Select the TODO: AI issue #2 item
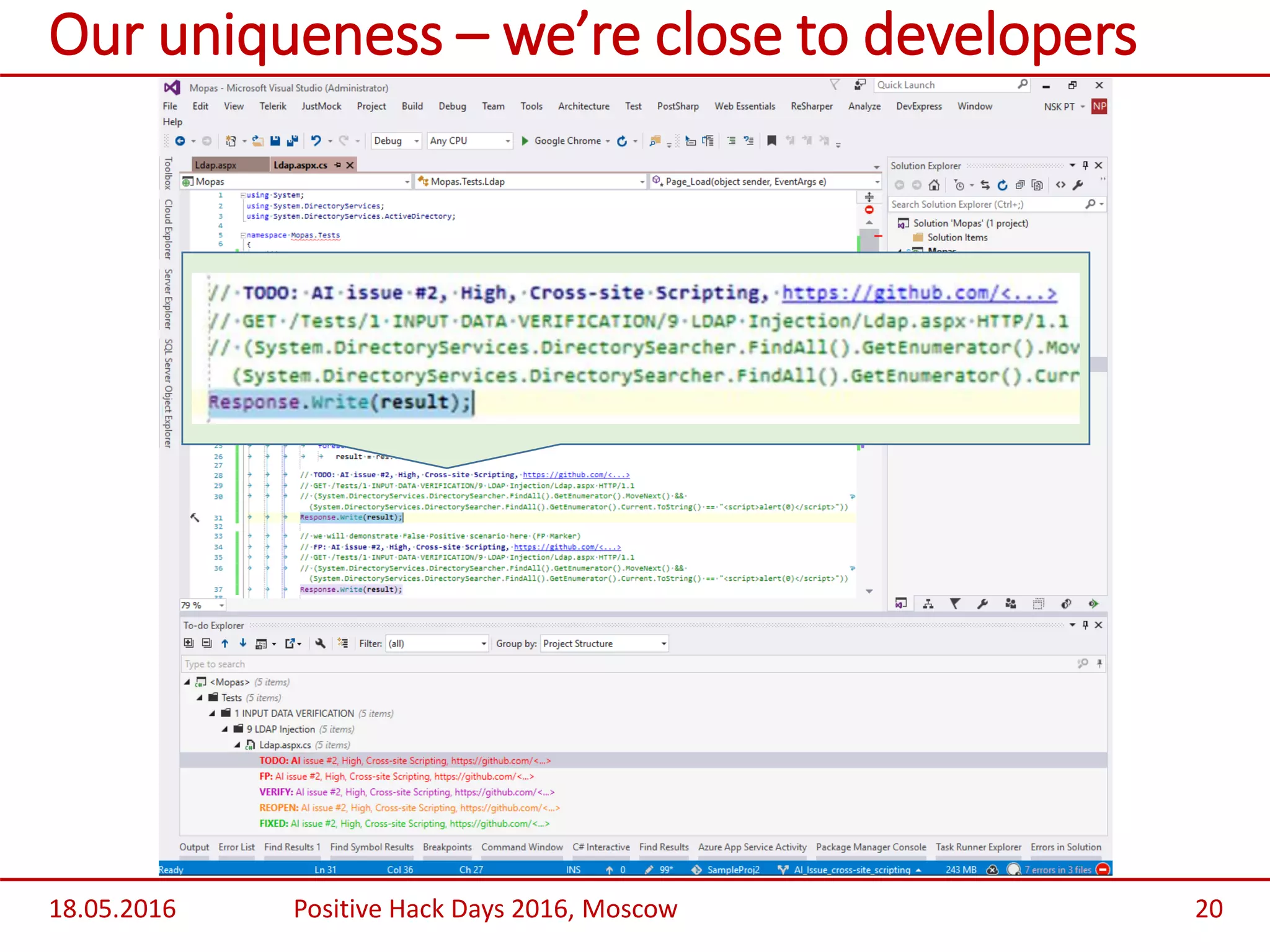The image size is (1270, 952). click(404, 760)
